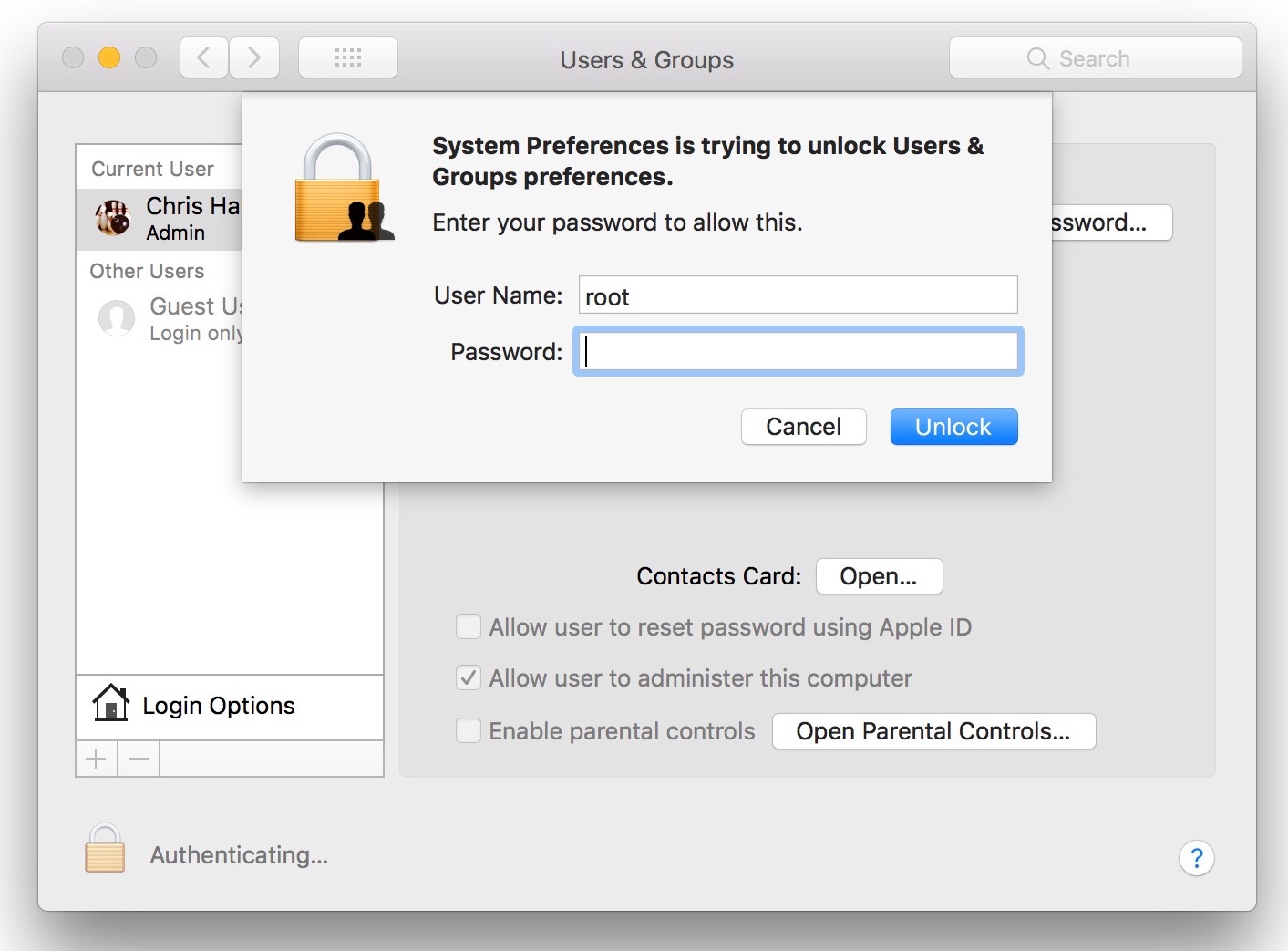Click Chris's user avatar picture
The image size is (1288, 951).
point(114,218)
